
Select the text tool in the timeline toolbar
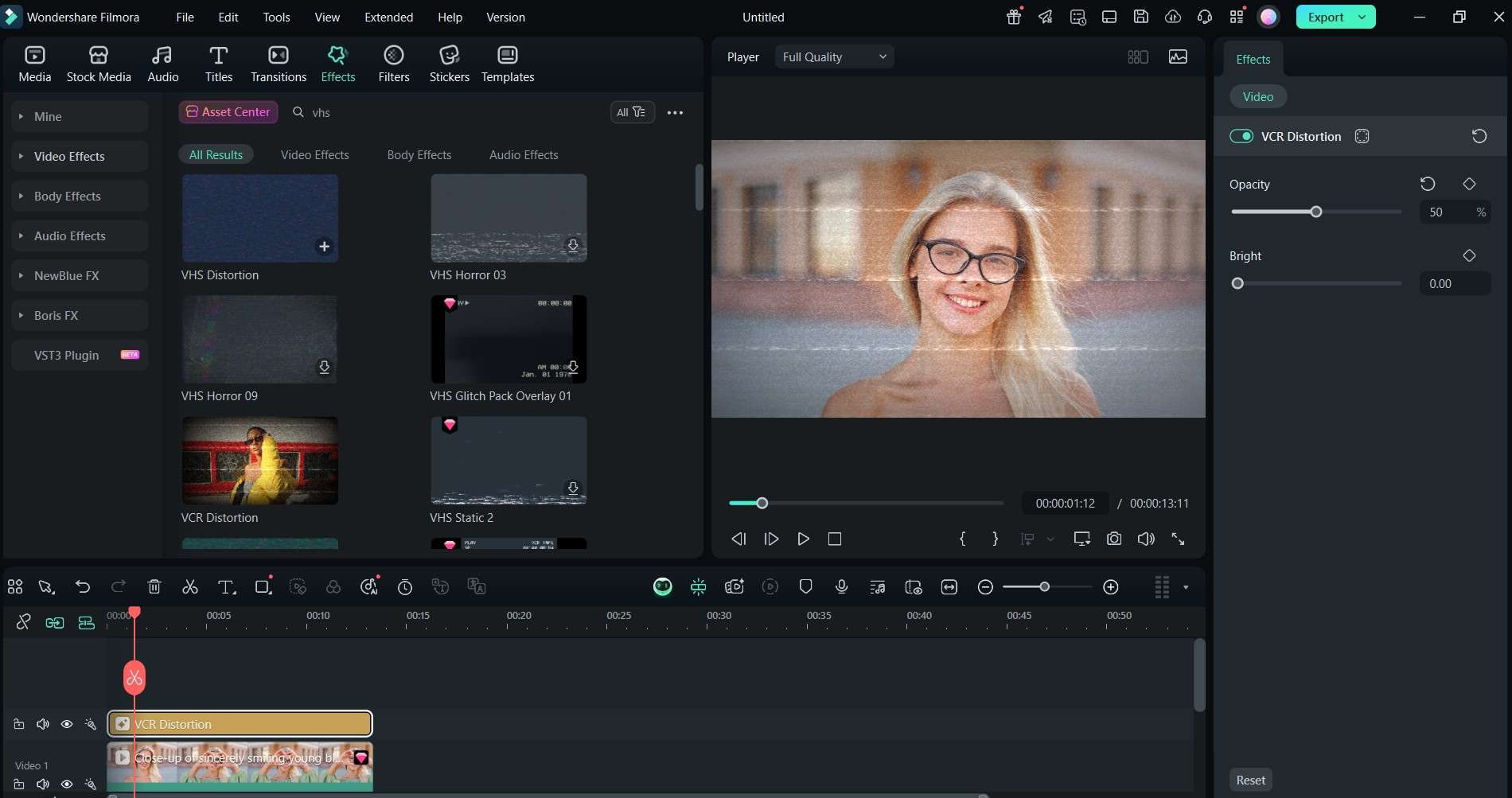click(x=227, y=587)
